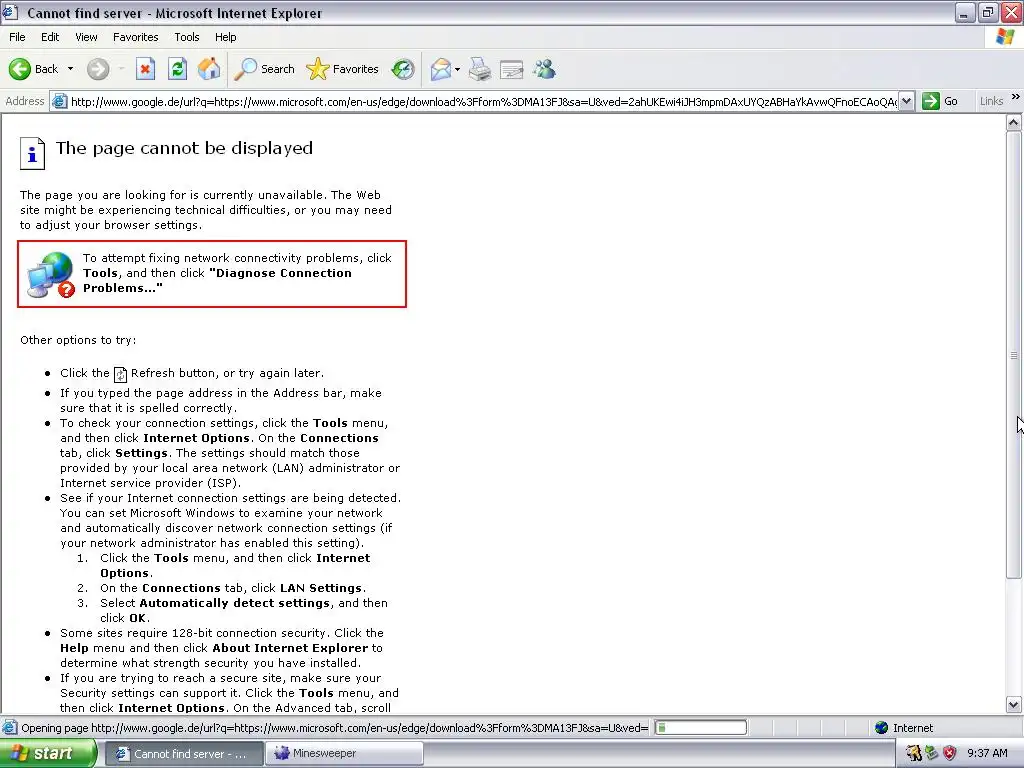Click "About Internet Explorer" bold text
The image size is (1024, 768).
click(290, 648)
